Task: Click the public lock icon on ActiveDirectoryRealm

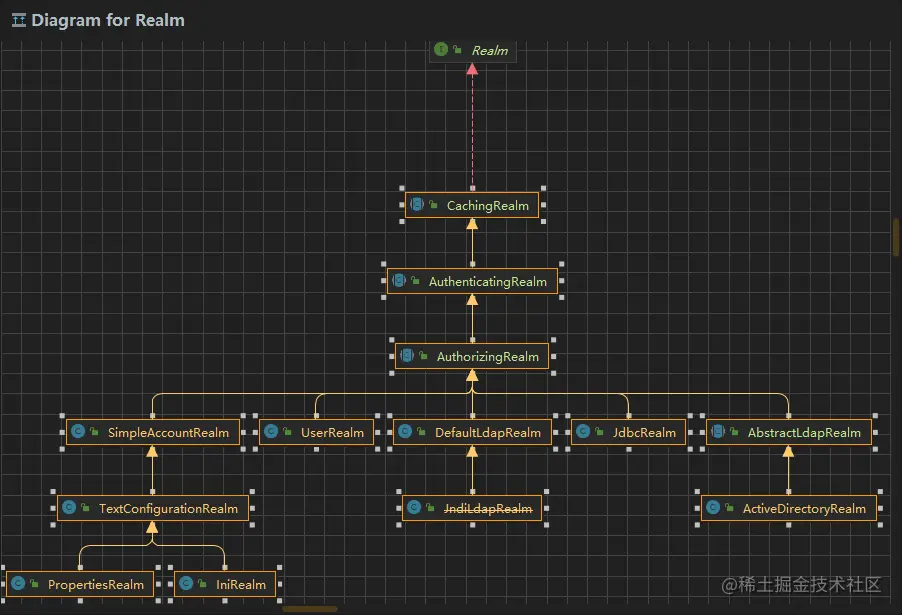Action: point(729,507)
